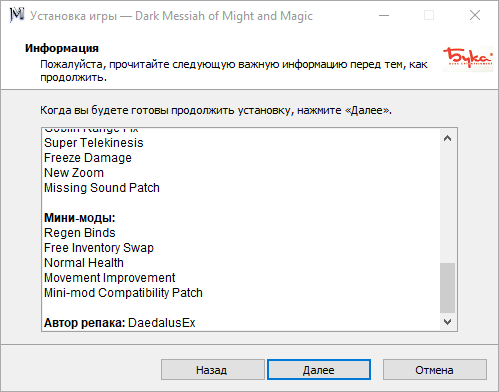The image size is (499, 392).
Task: Click the Free Inventory Swap line
Action: pyautogui.click(x=99, y=248)
